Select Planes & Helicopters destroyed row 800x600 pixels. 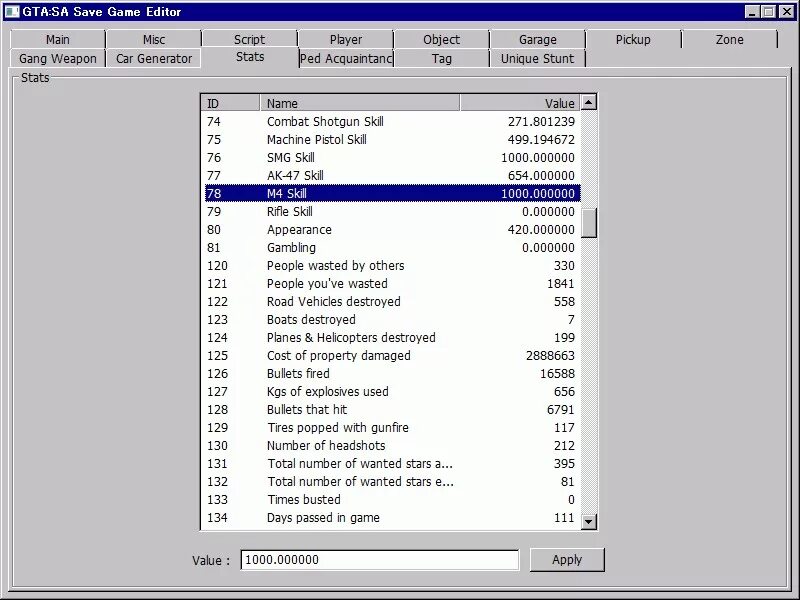(391, 337)
